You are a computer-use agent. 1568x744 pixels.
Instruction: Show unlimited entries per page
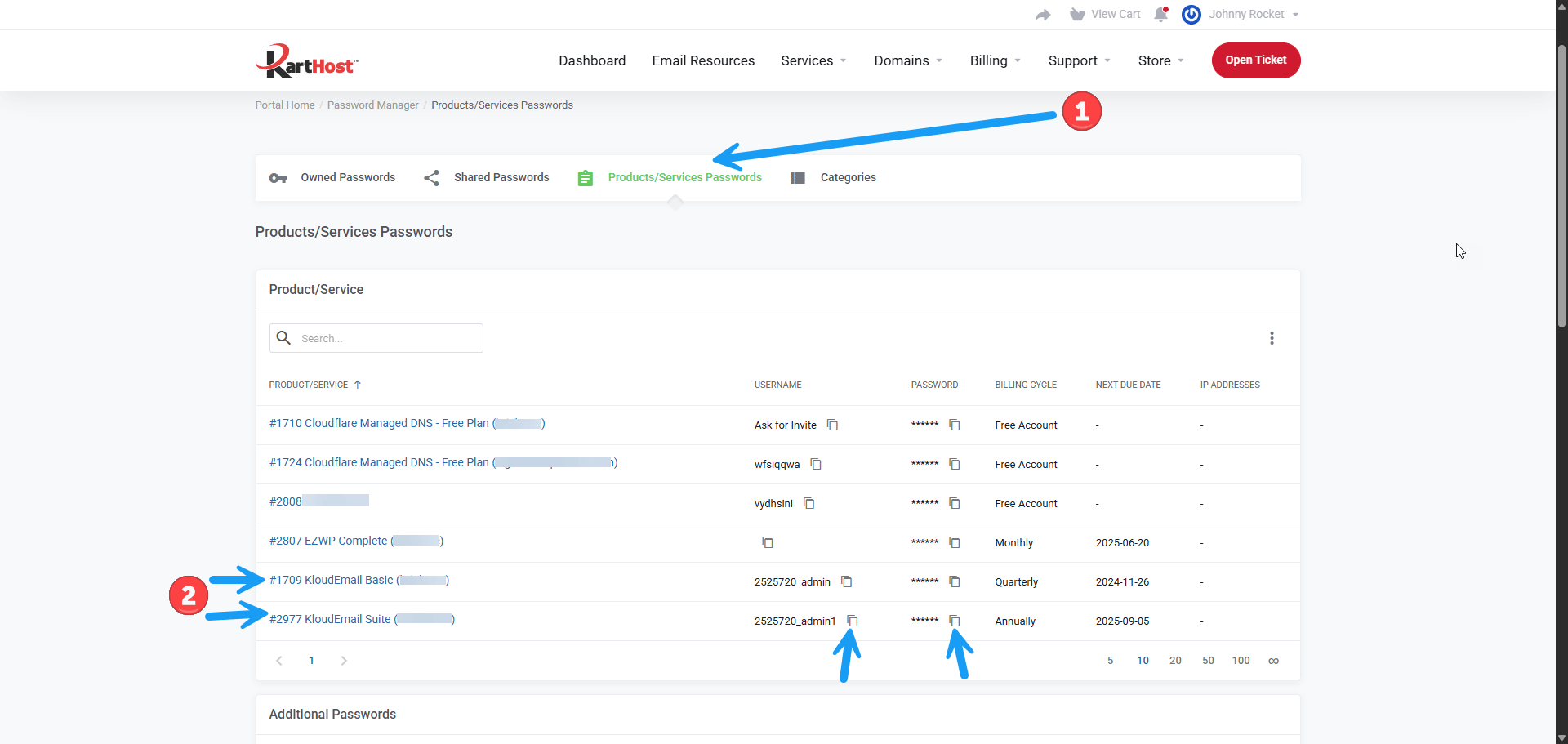tap(1273, 661)
